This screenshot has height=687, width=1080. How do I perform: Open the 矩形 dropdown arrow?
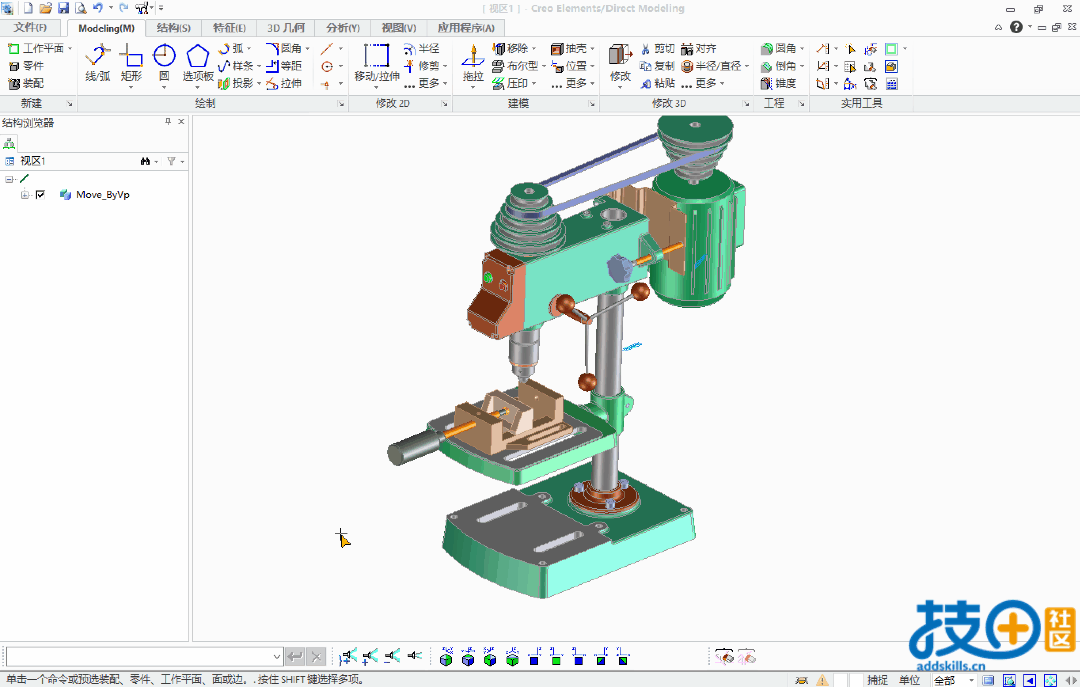point(131,87)
